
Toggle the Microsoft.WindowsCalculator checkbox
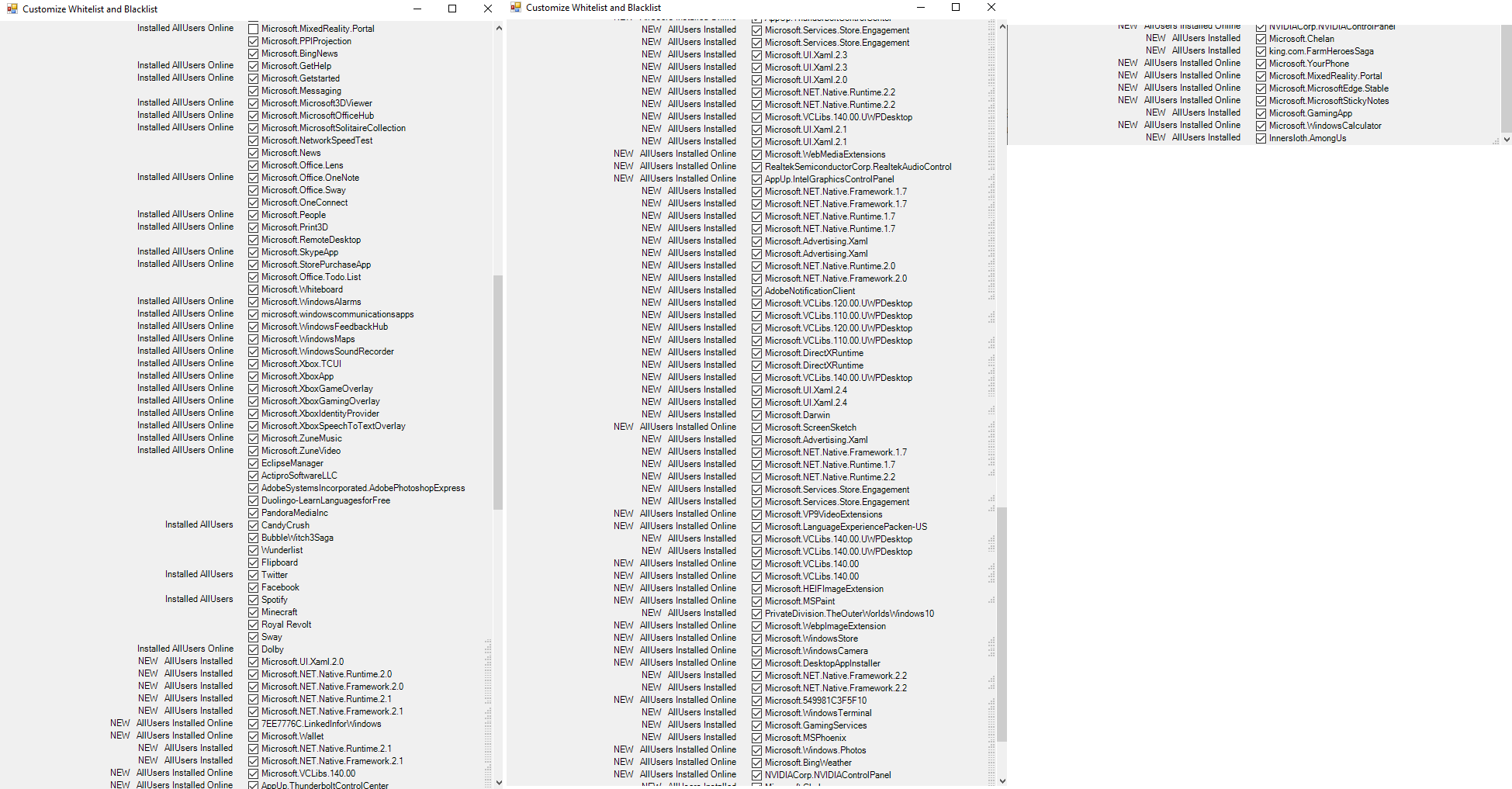point(1261,126)
